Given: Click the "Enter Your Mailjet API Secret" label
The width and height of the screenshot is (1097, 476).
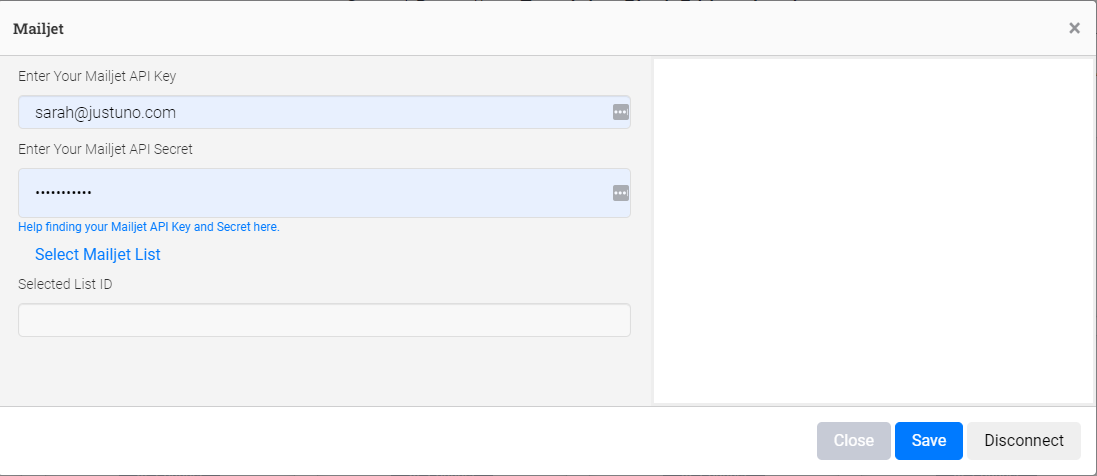Looking at the screenshot, I should [x=105, y=149].
